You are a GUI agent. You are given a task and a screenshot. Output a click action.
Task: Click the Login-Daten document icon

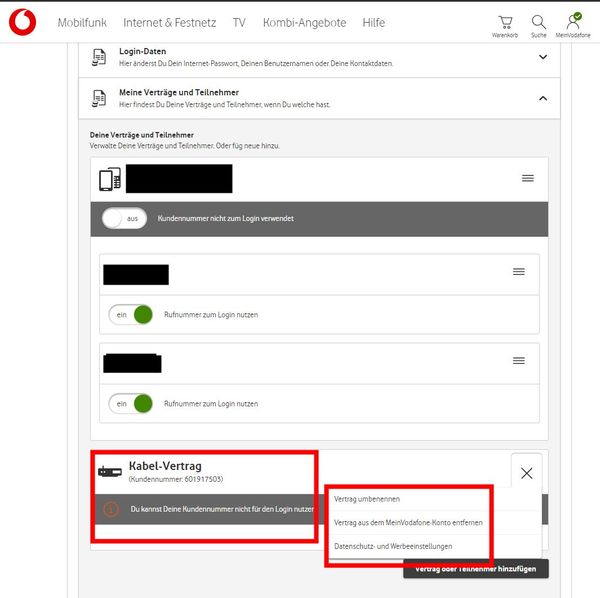tap(99, 57)
